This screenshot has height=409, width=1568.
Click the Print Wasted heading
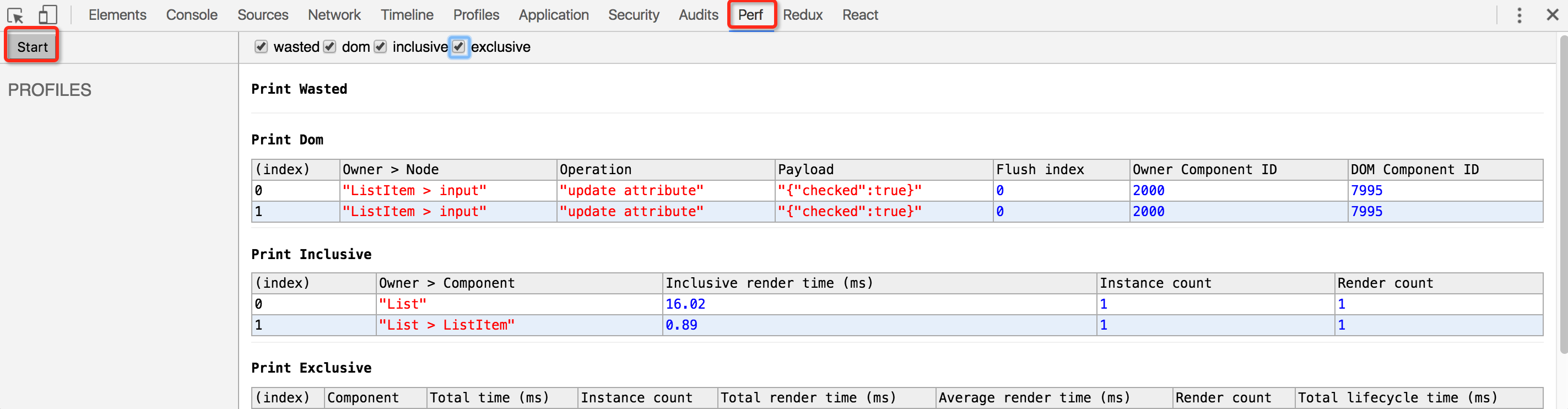tap(299, 89)
